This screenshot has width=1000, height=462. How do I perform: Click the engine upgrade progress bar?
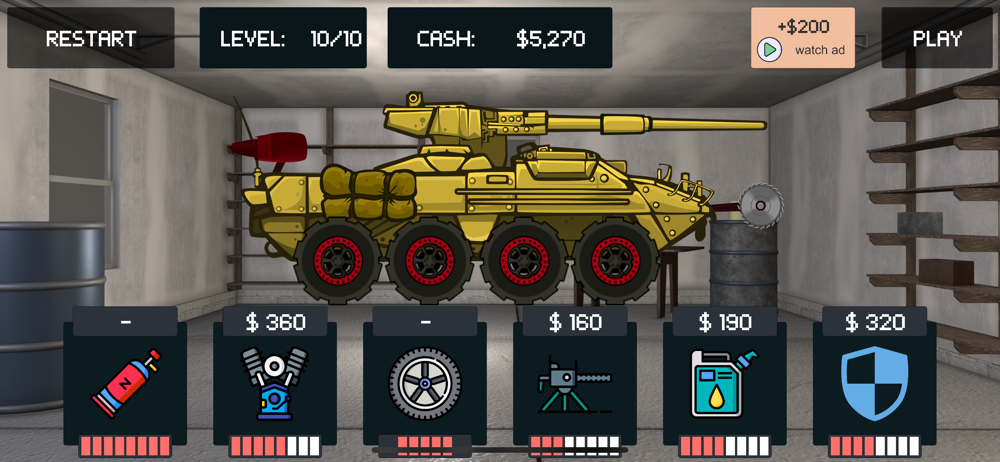click(x=275, y=446)
